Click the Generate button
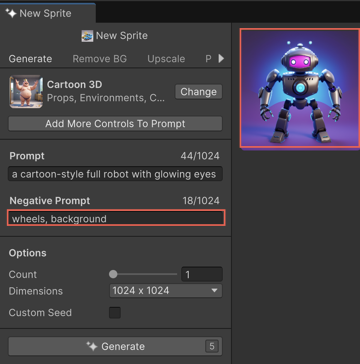This screenshot has height=364, width=360. pyautogui.click(x=115, y=346)
